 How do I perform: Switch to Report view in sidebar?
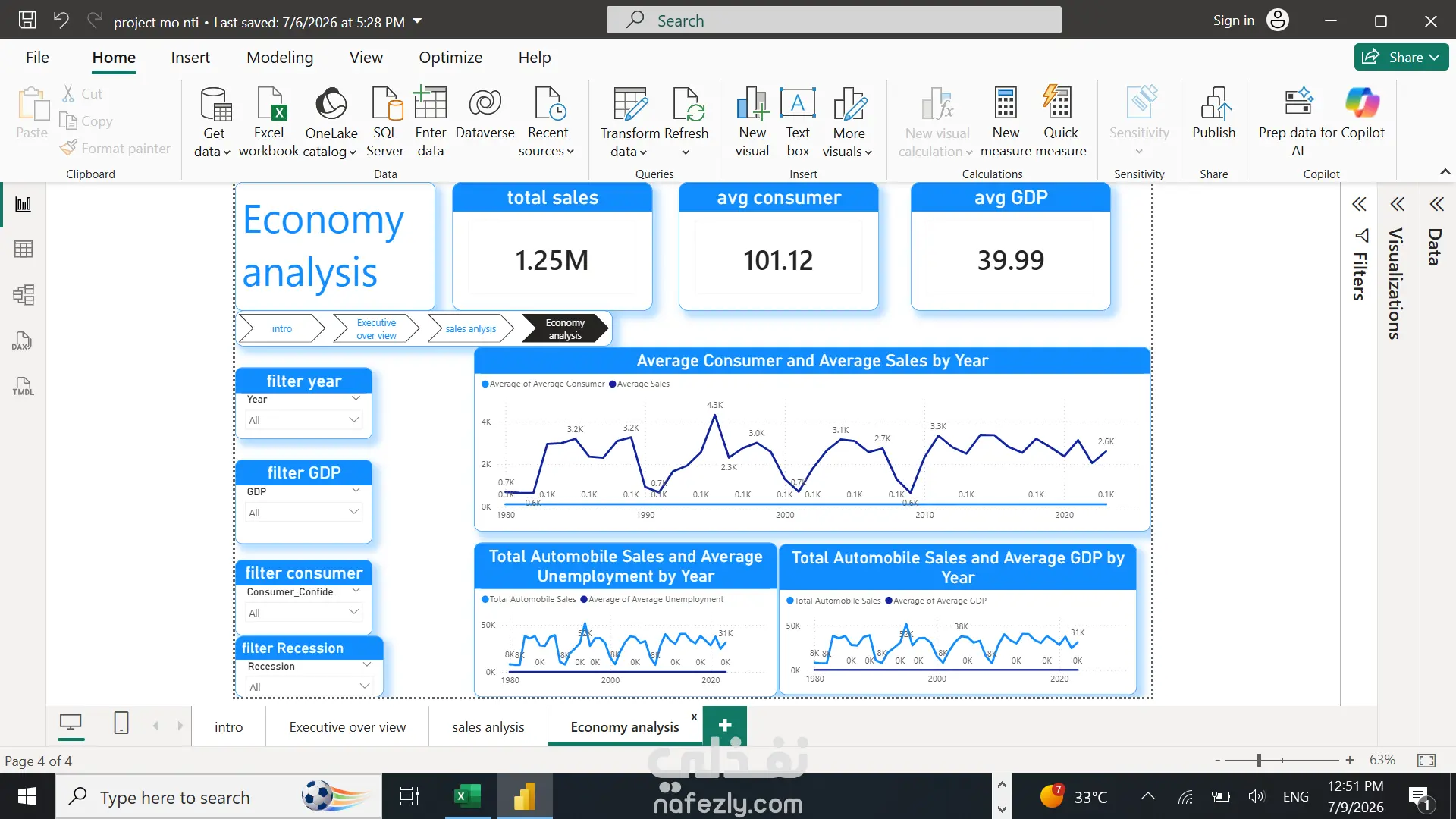[24, 204]
